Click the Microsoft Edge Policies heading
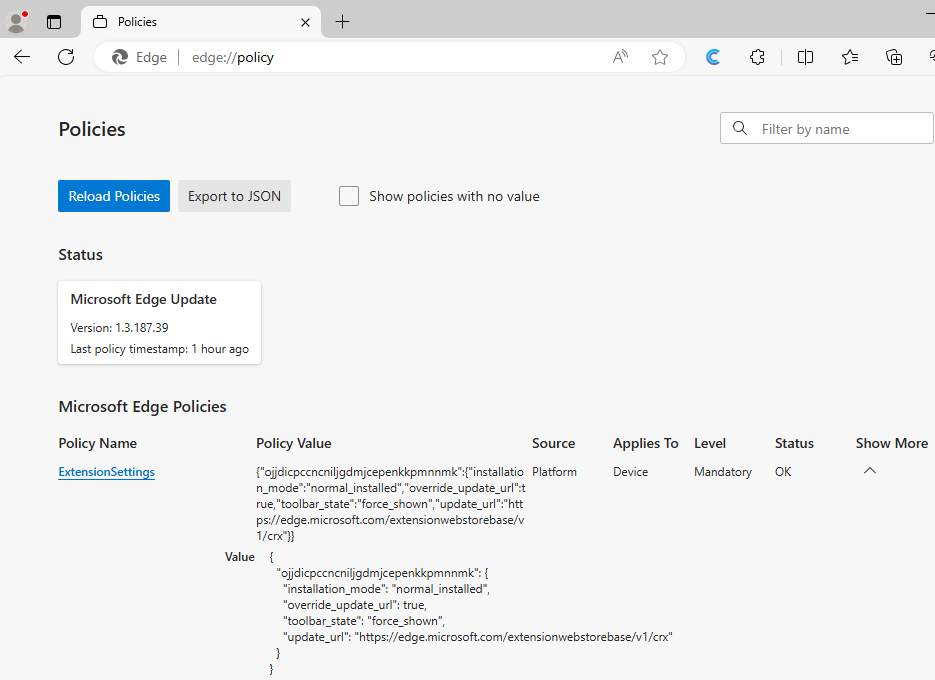This screenshot has width=935, height=680. [143, 407]
